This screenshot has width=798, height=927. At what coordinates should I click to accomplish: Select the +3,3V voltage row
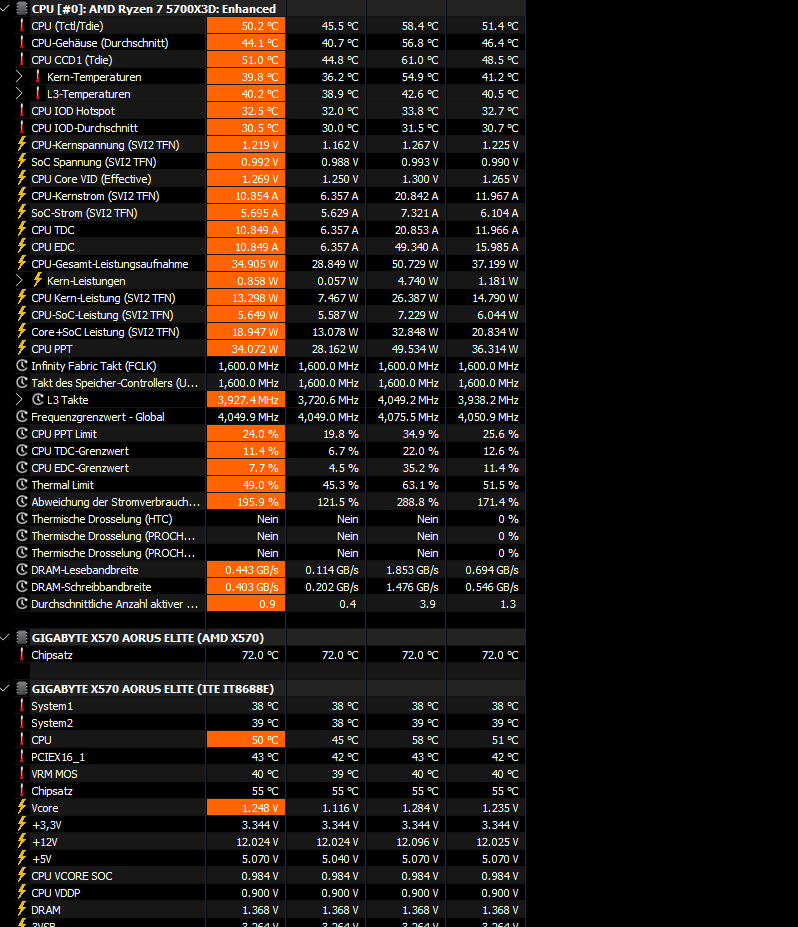coord(270,825)
